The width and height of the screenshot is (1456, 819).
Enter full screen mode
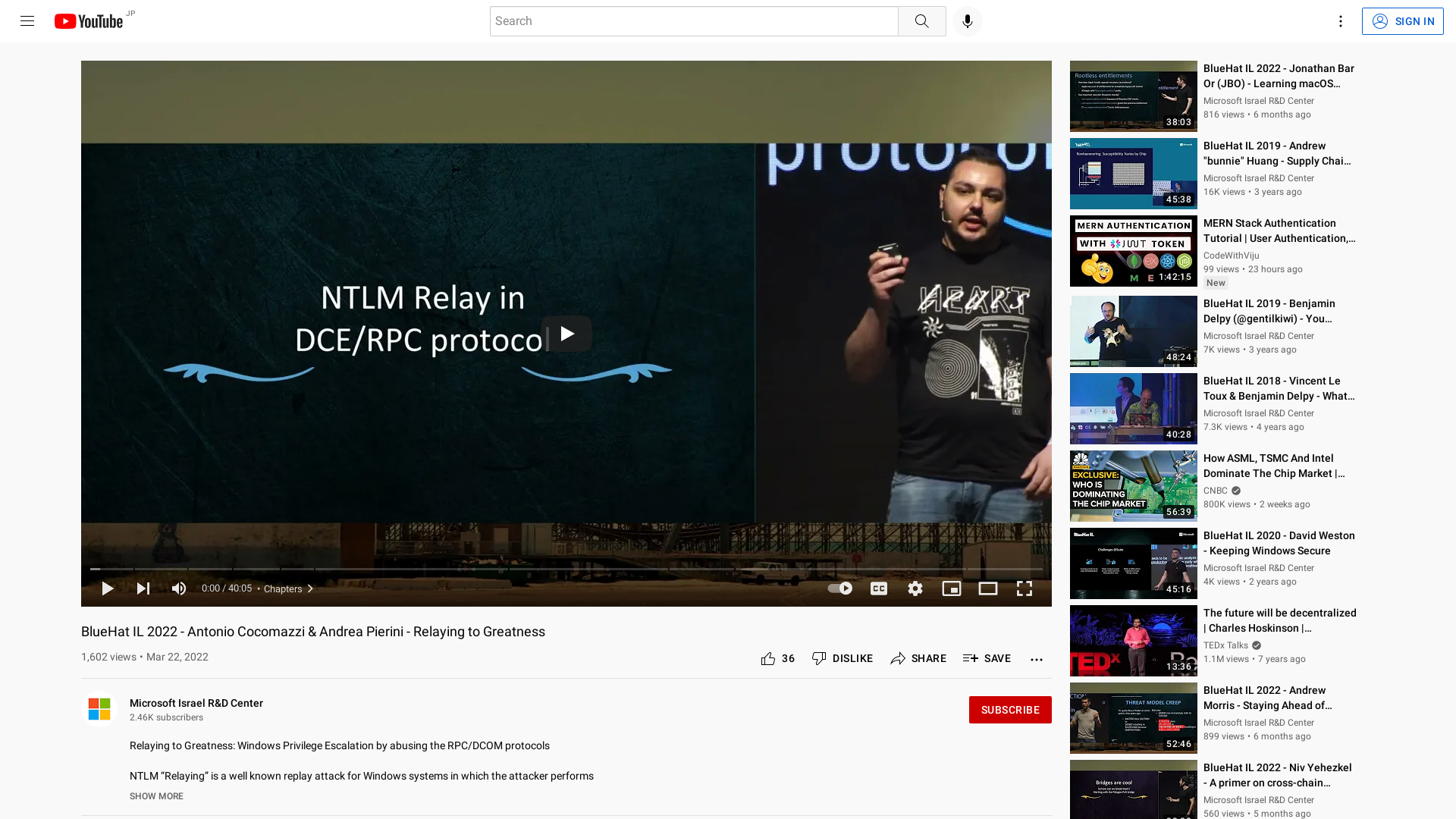coord(1025,588)
